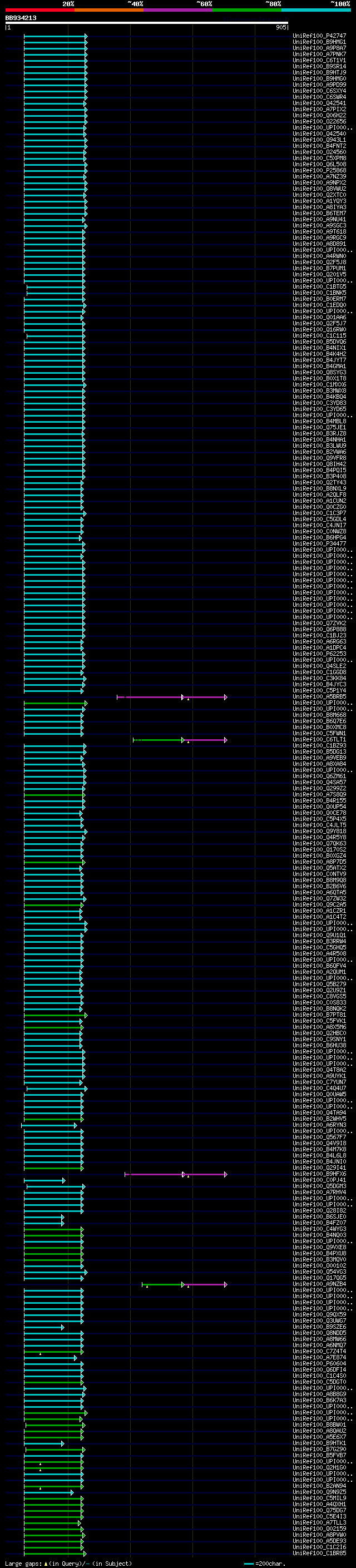Select the UniRef100_B4FNT2 label
The width and height of the screenshot is (356, 1568).
[319, 146]
